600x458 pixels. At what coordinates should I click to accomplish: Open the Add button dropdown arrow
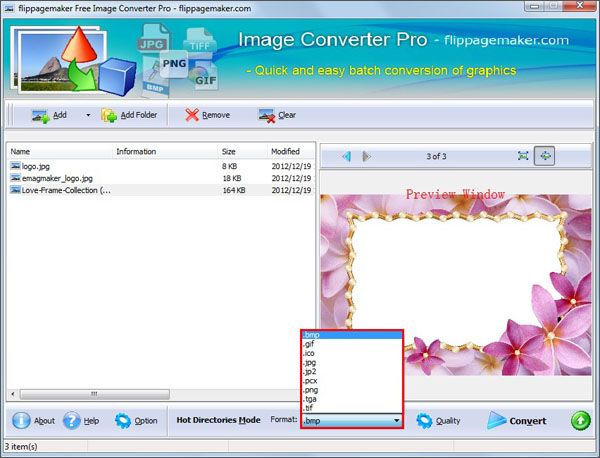pyautogui.click(x=88, y=115)
